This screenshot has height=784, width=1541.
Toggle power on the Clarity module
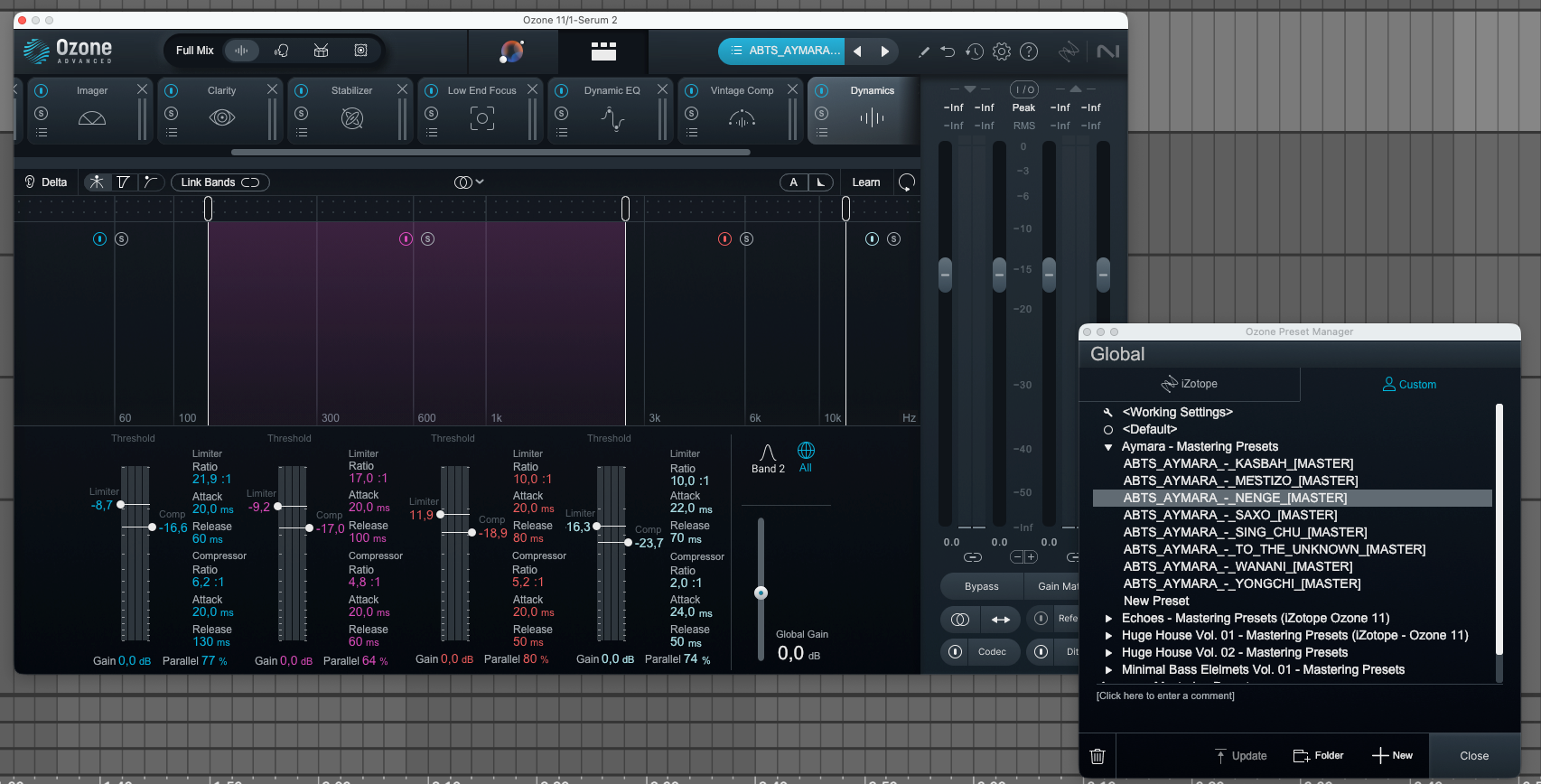click(x=172, y=90)
